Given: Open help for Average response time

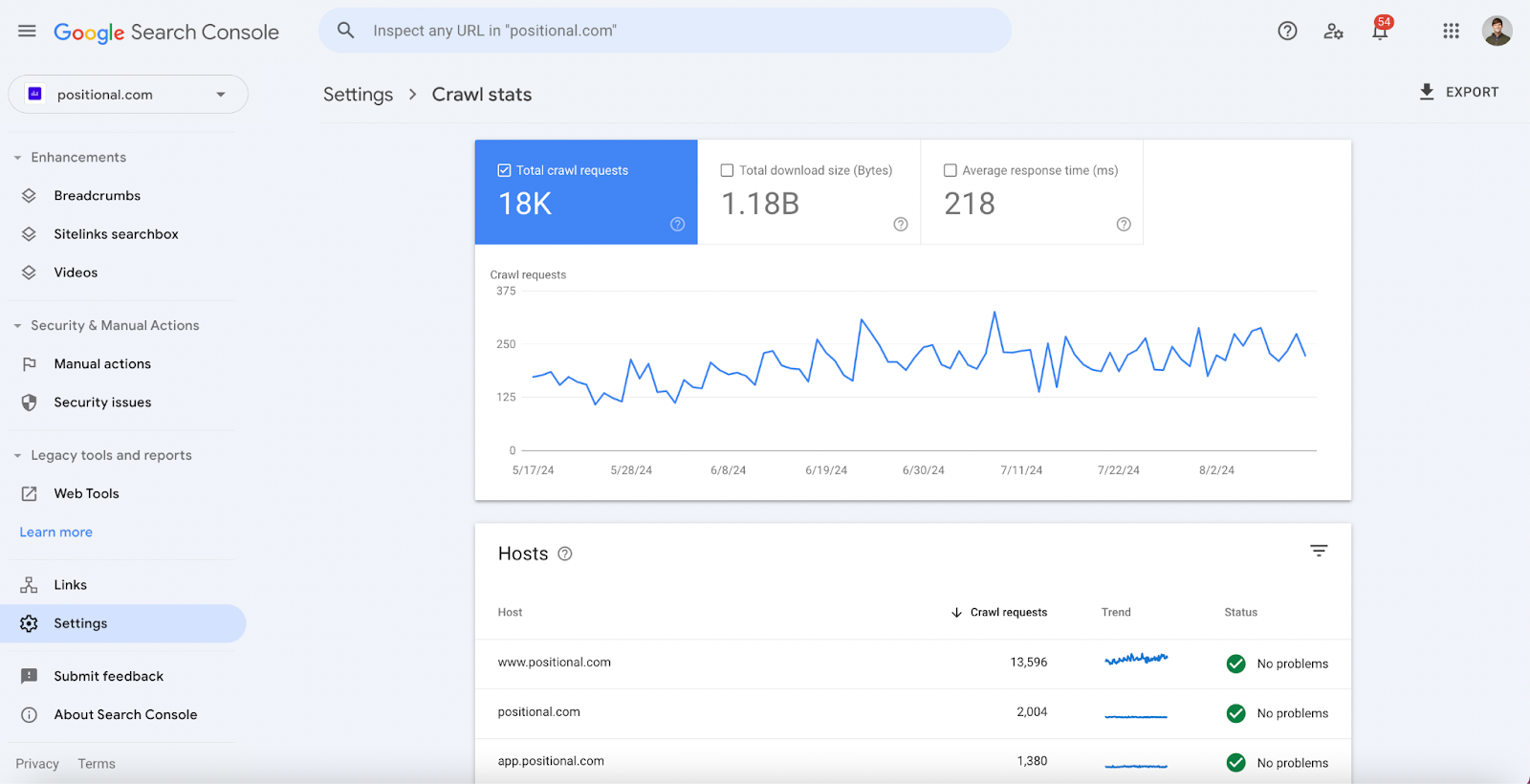Looking at the screenshot, I should point(1124,224).
